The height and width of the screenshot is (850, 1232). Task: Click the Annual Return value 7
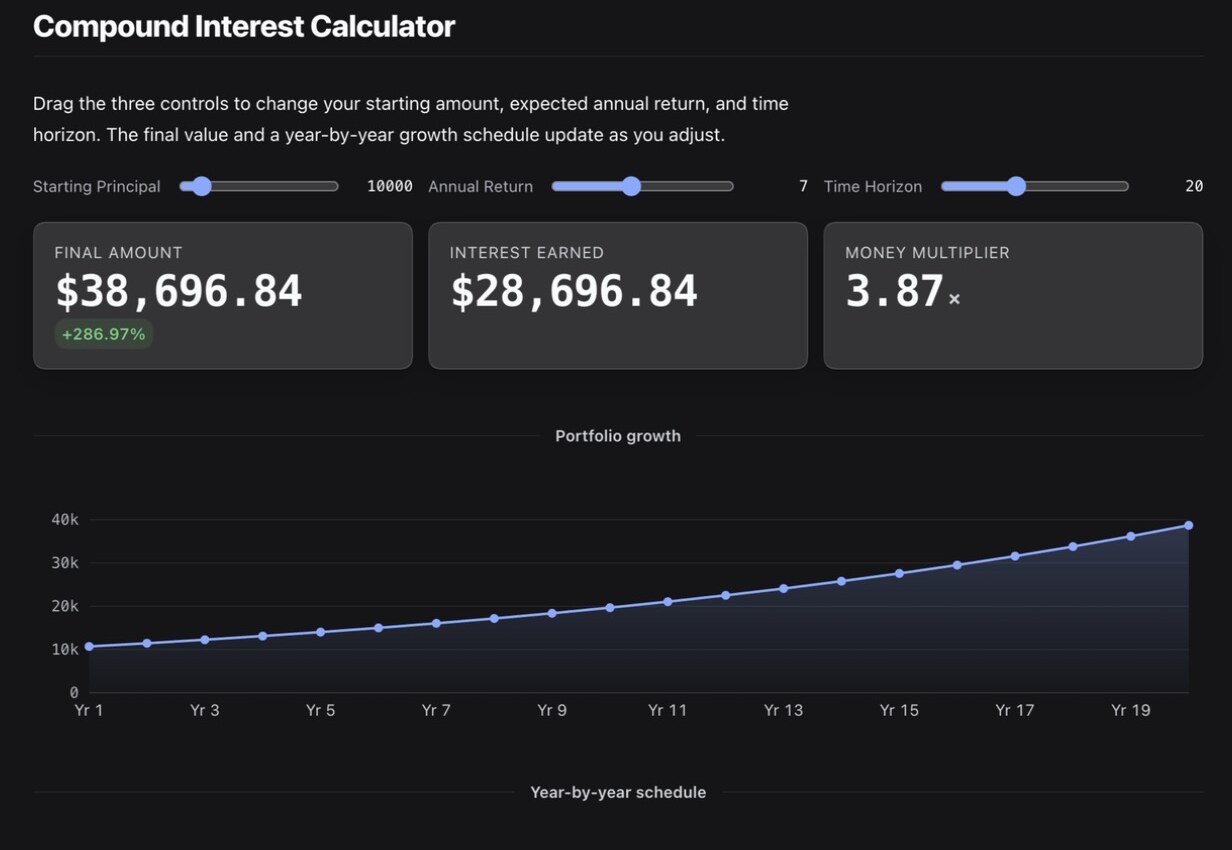(803, 186)
